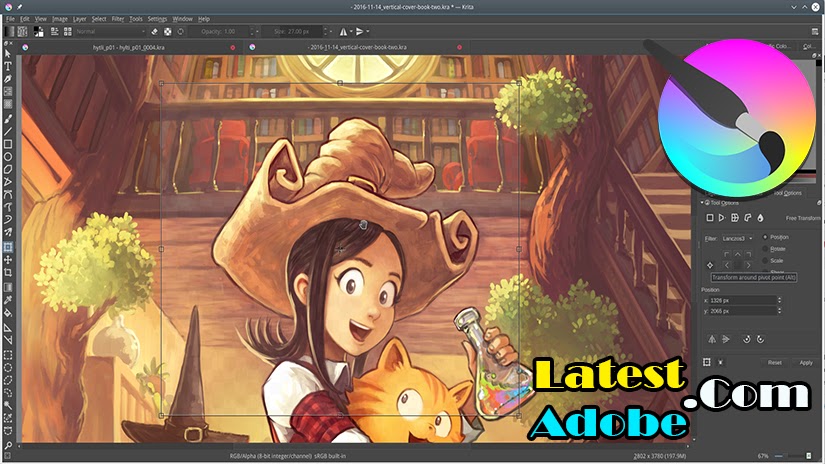Toggle horizontal mirror painting
Viewport: 825px width, 464px height.
point(344,32)
